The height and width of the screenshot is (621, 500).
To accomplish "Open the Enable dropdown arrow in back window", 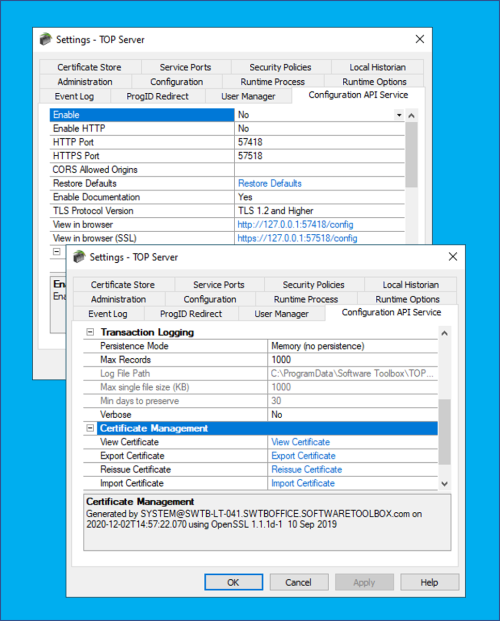I will tap(399, 115).
